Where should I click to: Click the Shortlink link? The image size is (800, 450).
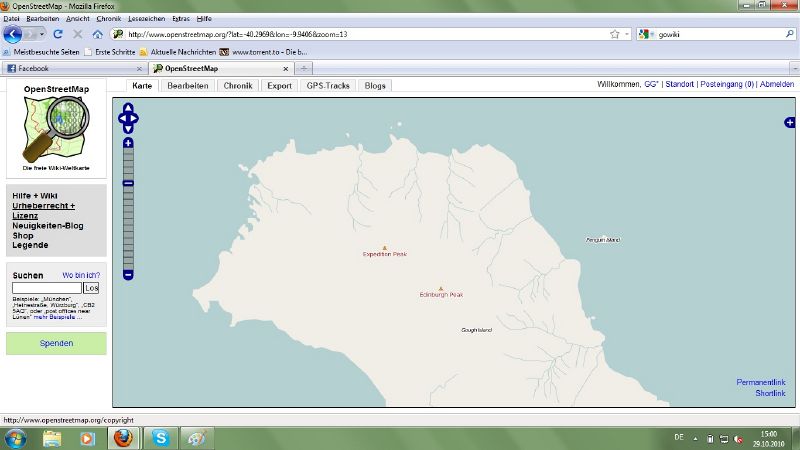tap(770, 393)
